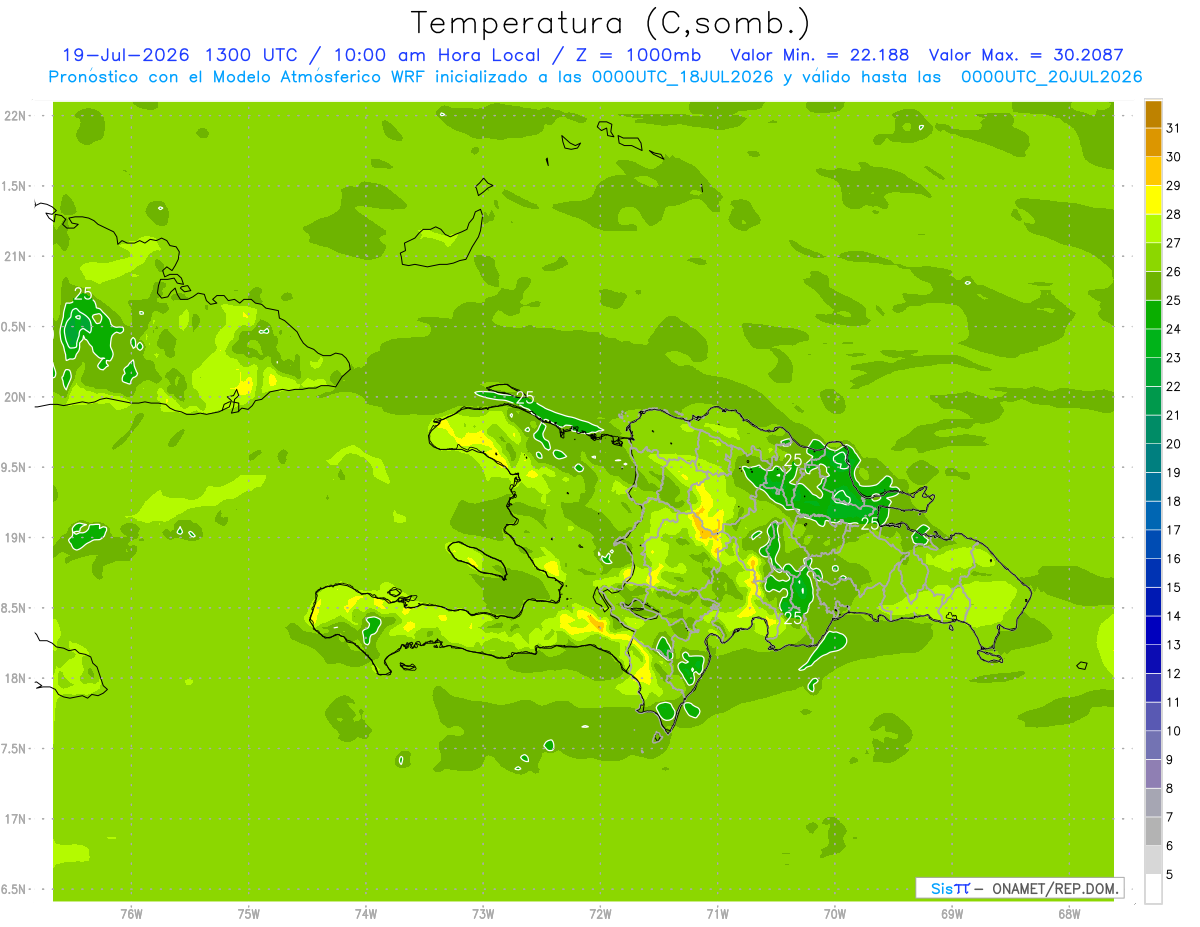Click the color bar segment between 30 and 31
Screen dimensions: 1200x927
pos(1153,143)
